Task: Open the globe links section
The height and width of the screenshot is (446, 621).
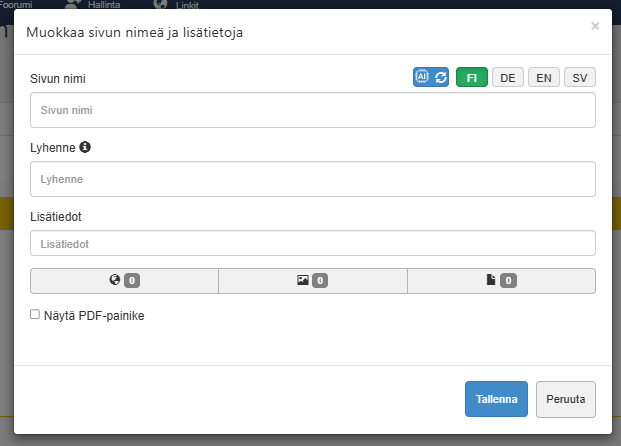Action: coord(124,281)
